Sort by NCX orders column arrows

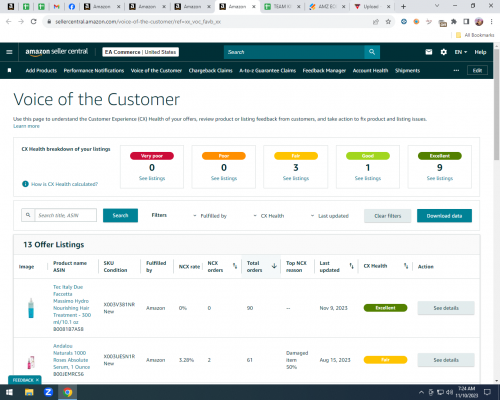(235, 266)
